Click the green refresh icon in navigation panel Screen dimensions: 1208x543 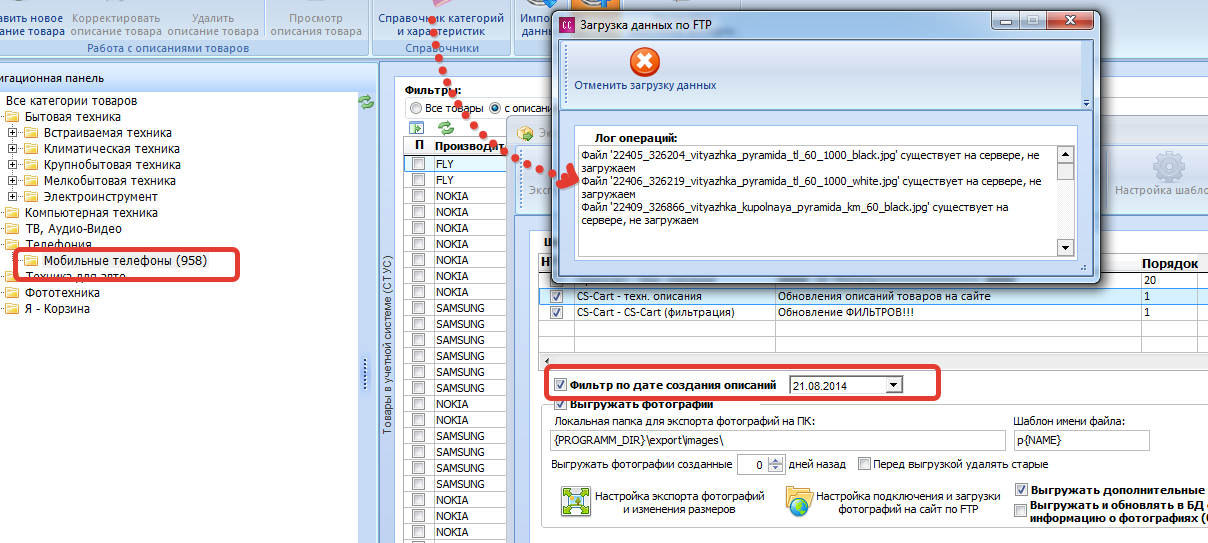pyautogui.click(x=367, y=102)
